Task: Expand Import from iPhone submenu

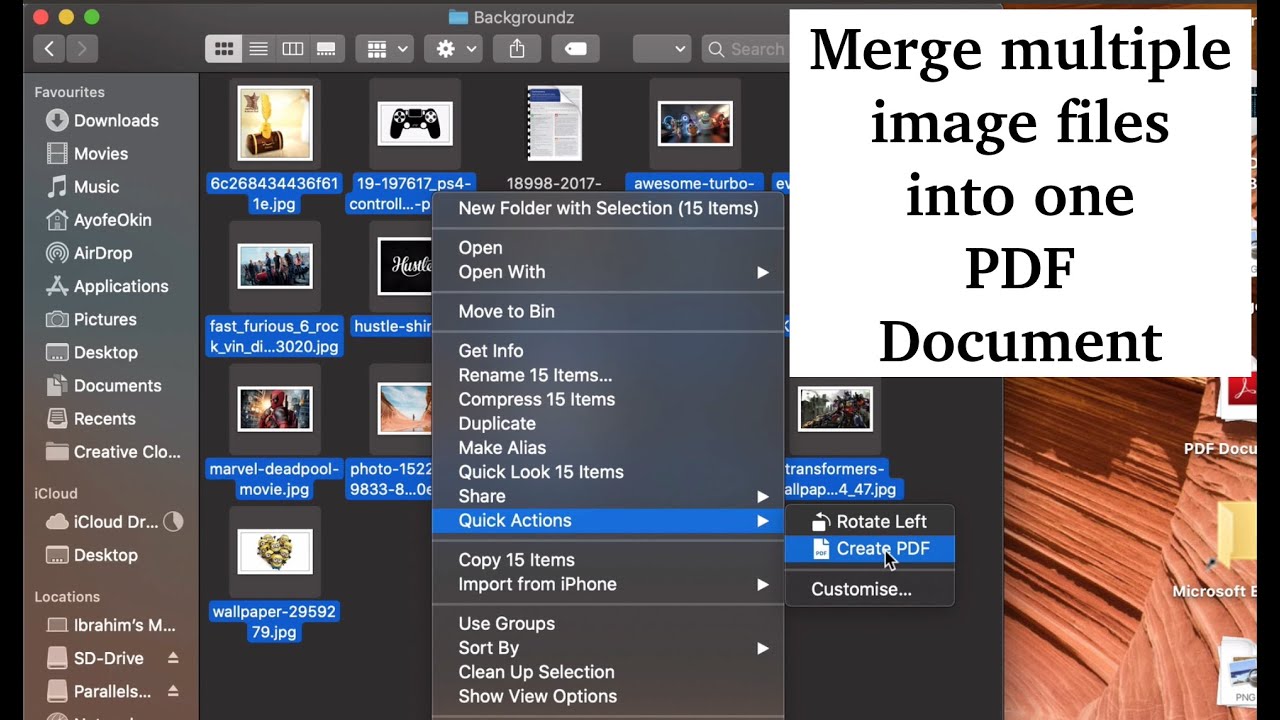Action: [x=608, y=584]
